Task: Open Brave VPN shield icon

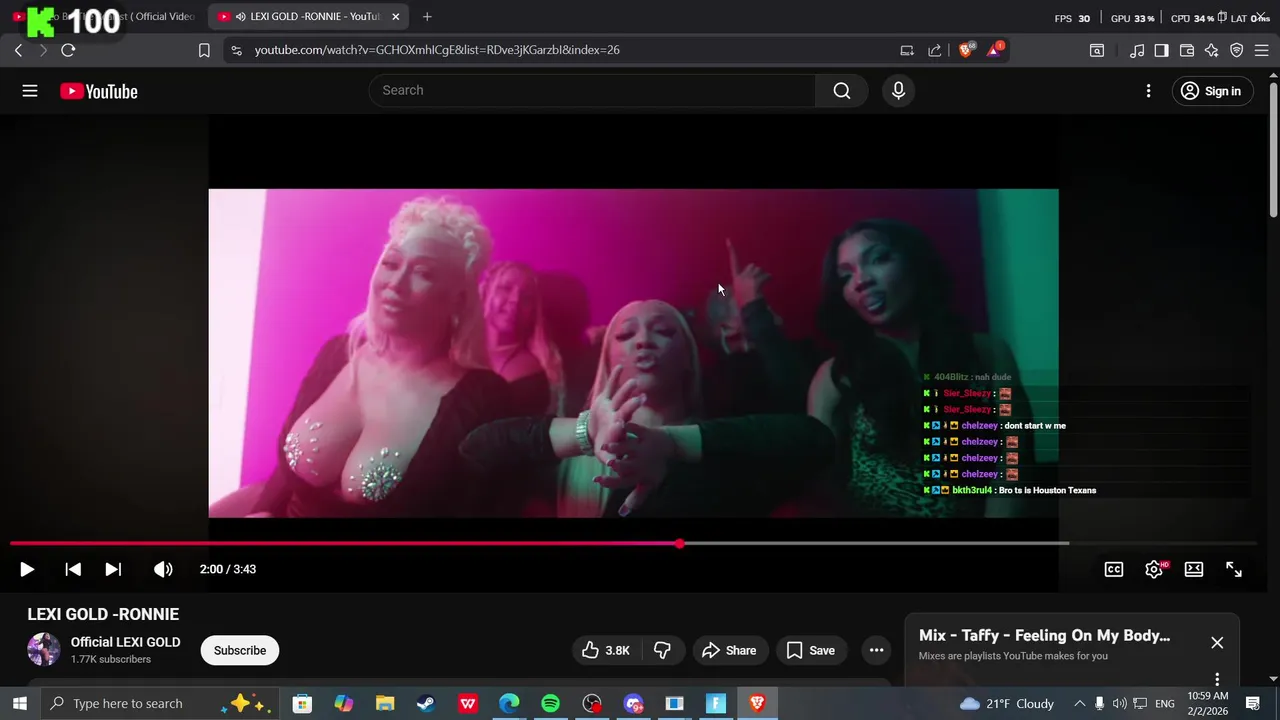Action: (x=1237, y=50)
